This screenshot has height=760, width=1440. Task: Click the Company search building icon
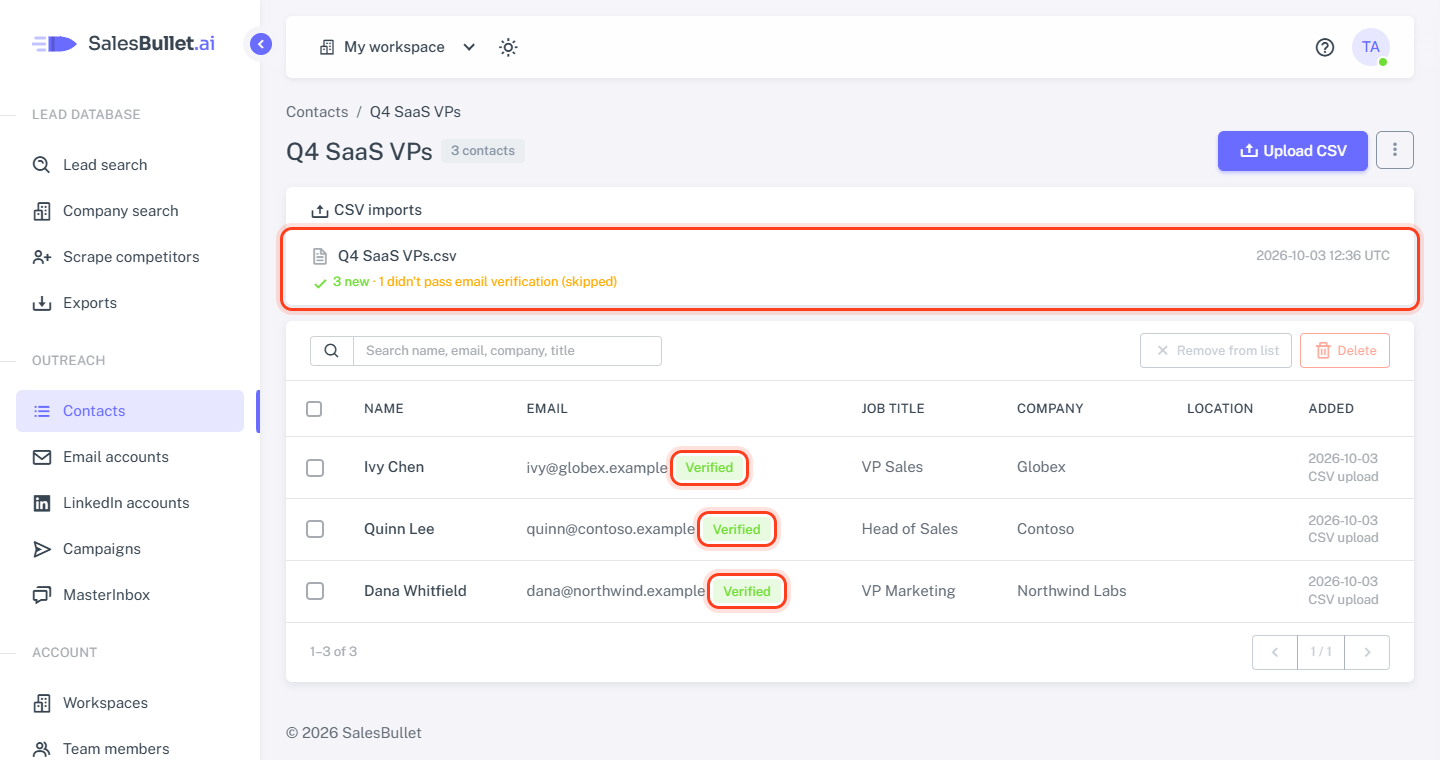(x=42, y=211)
